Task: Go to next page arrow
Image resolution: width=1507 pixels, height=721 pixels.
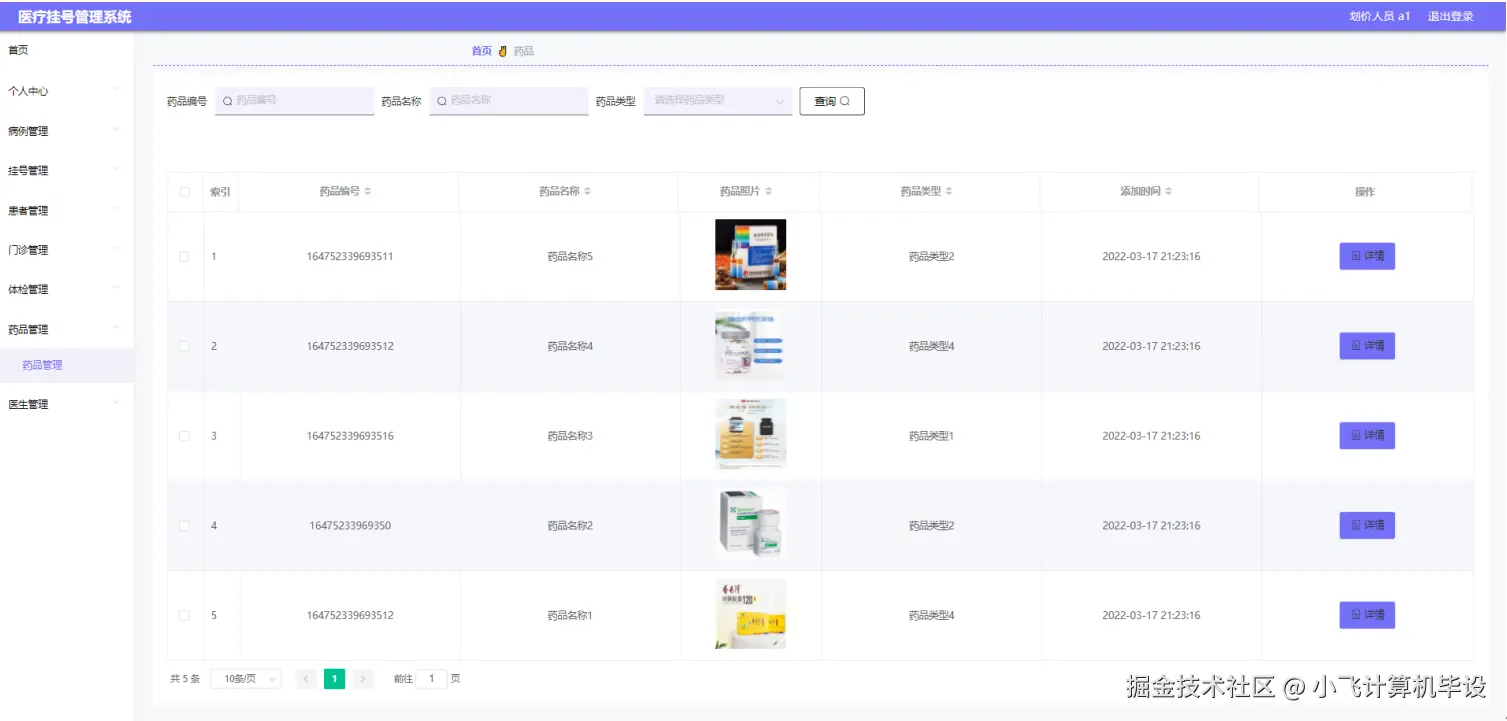Action: click(x=363, y=679)
